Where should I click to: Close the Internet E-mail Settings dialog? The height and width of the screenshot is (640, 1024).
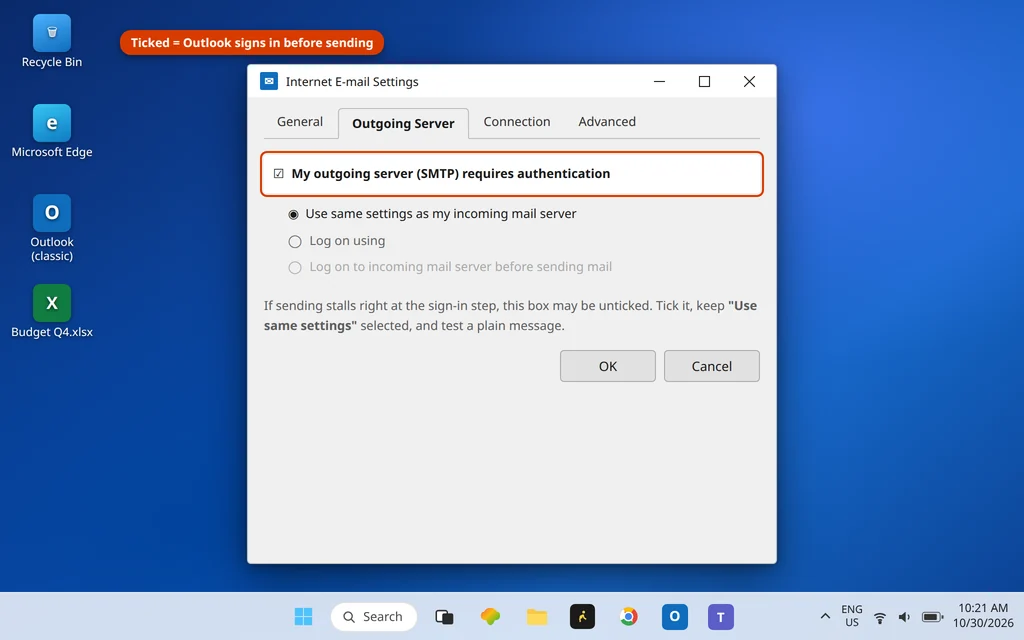pyautogui.click(x=749, y=81)
